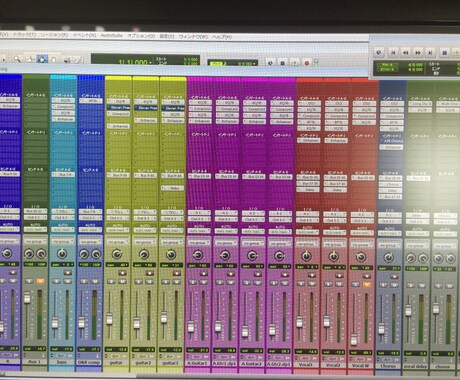
Task: Solo the Chorus track
Action: tap(383, 285)
